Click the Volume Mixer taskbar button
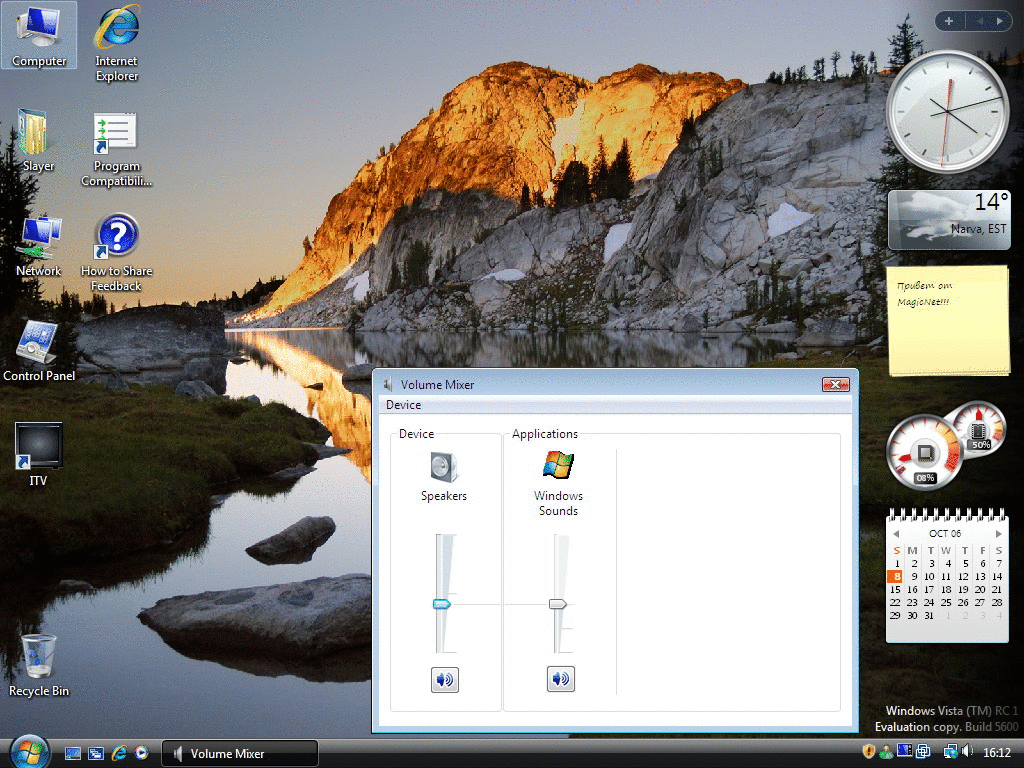Viewport: 1024px width, 768px height. point(240,754)
